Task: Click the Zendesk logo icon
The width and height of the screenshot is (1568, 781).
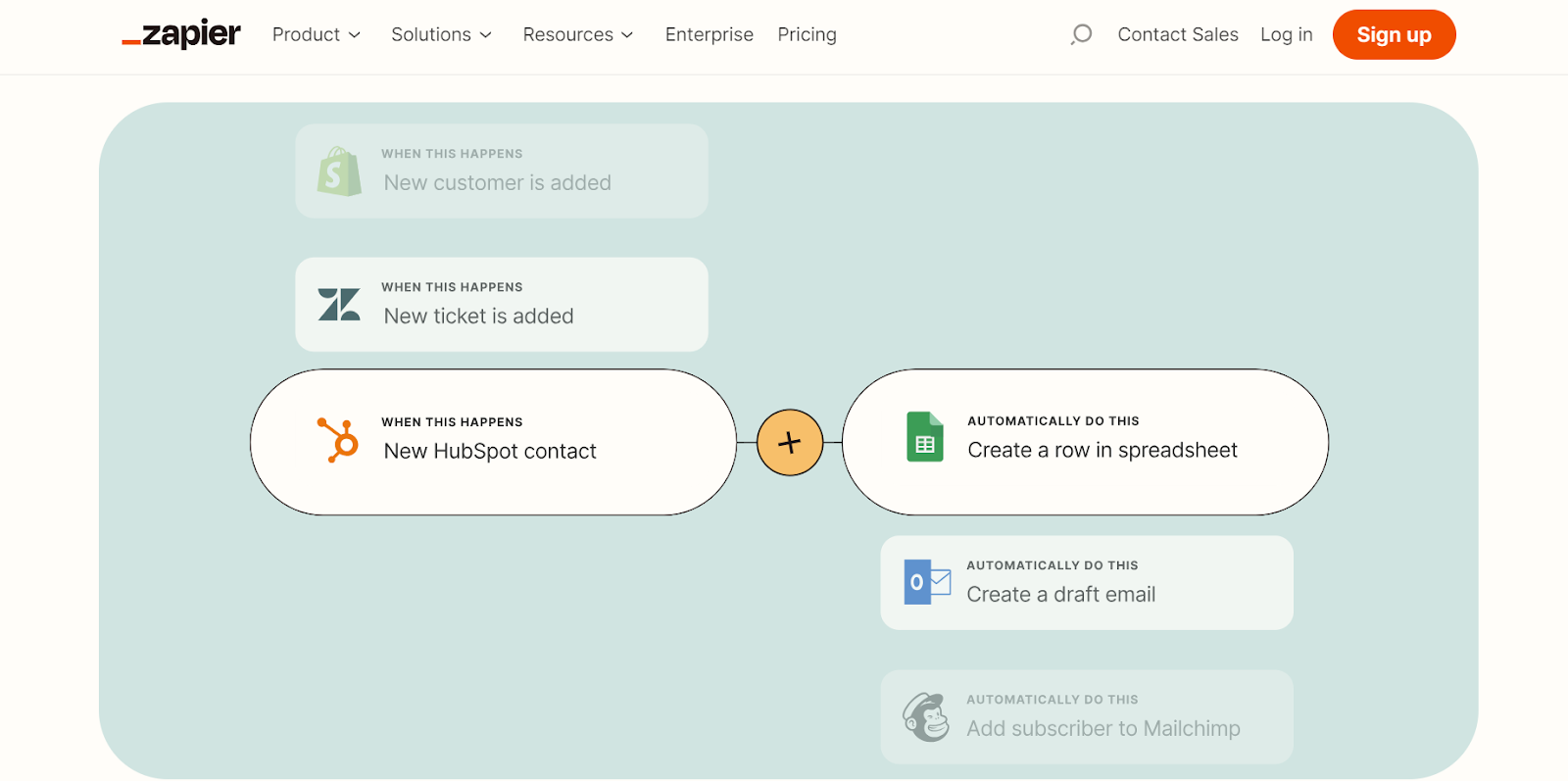Action: tap(339, 305)
